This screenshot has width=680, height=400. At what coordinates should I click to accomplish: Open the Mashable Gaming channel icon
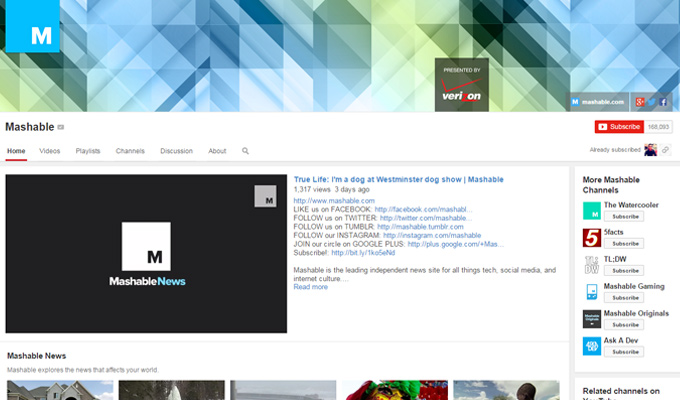tap(592, 292)
